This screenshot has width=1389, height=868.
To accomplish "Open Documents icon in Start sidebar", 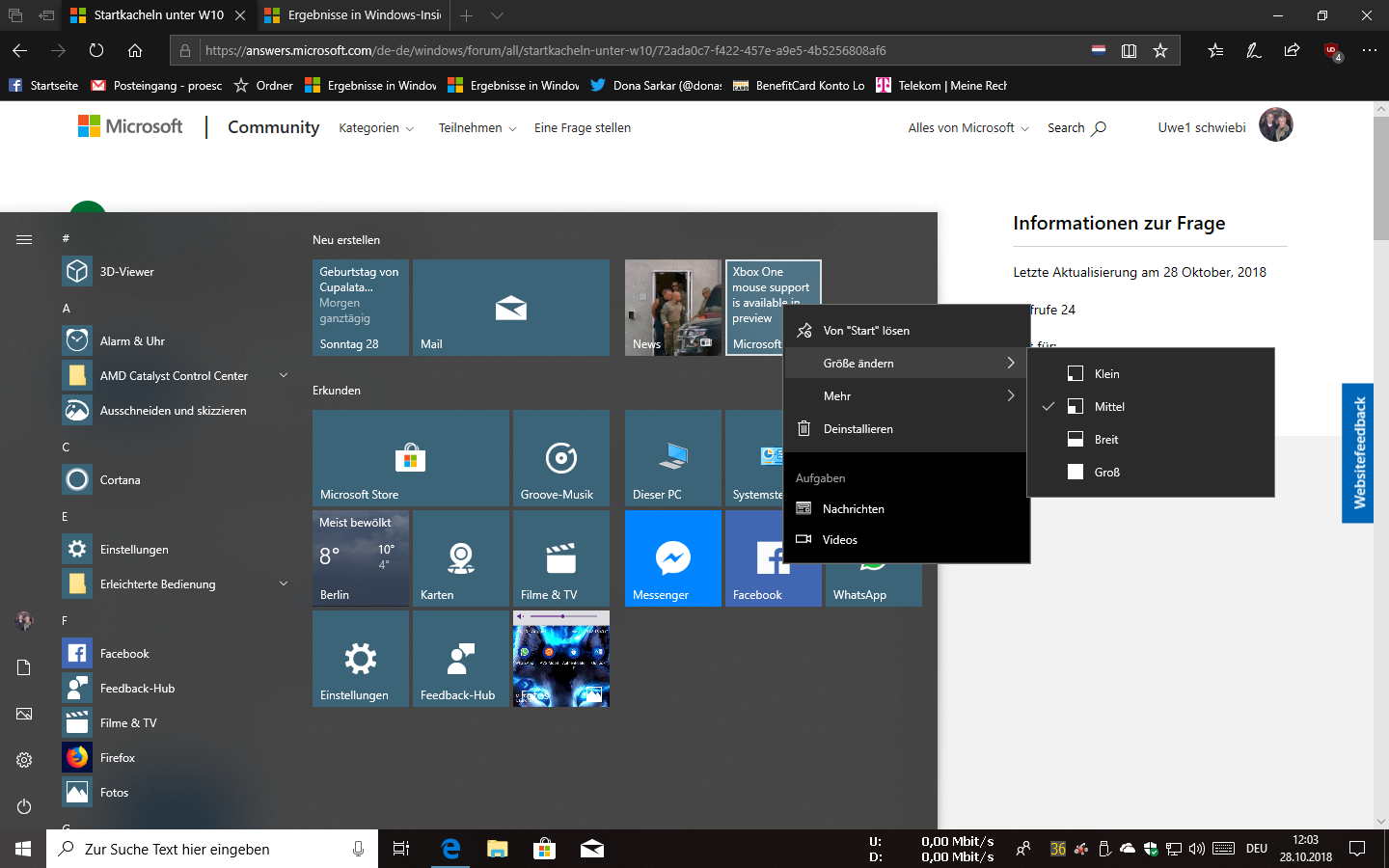I will (24, 667).
